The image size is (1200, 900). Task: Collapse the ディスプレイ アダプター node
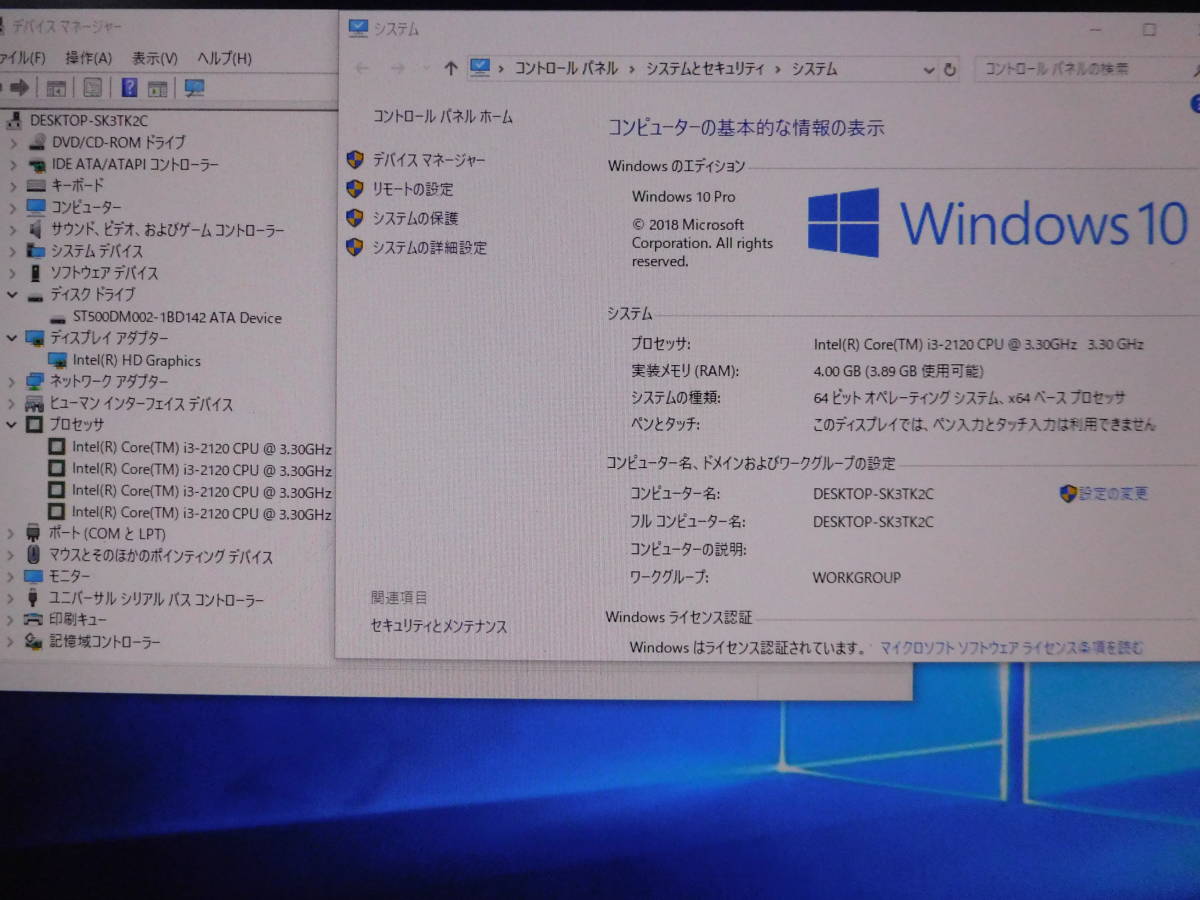pos(12,338)
